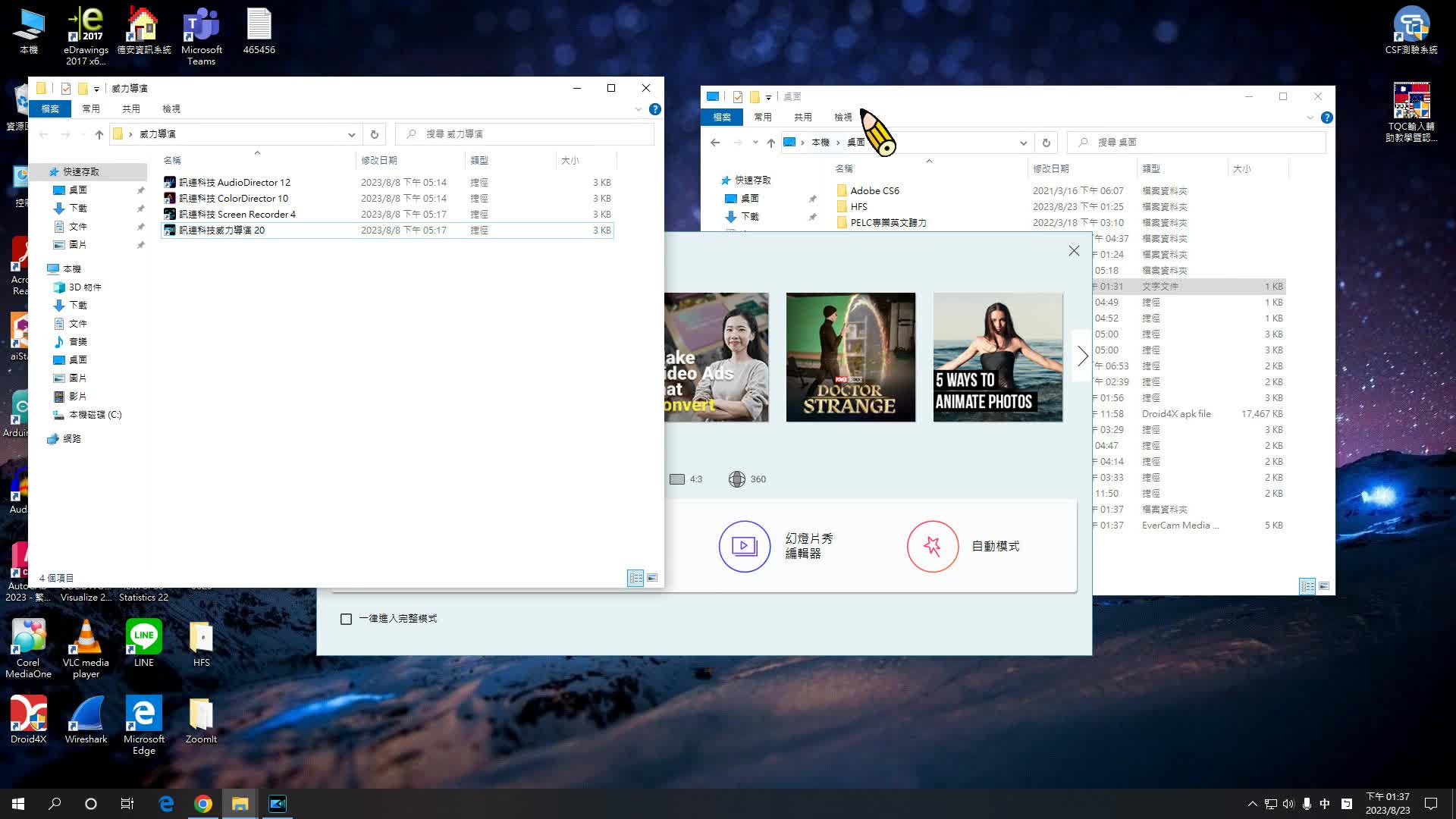1456x819 pixels.
Task: Click 搜尋桌面 input field
Action: [x=1196, y=141]
